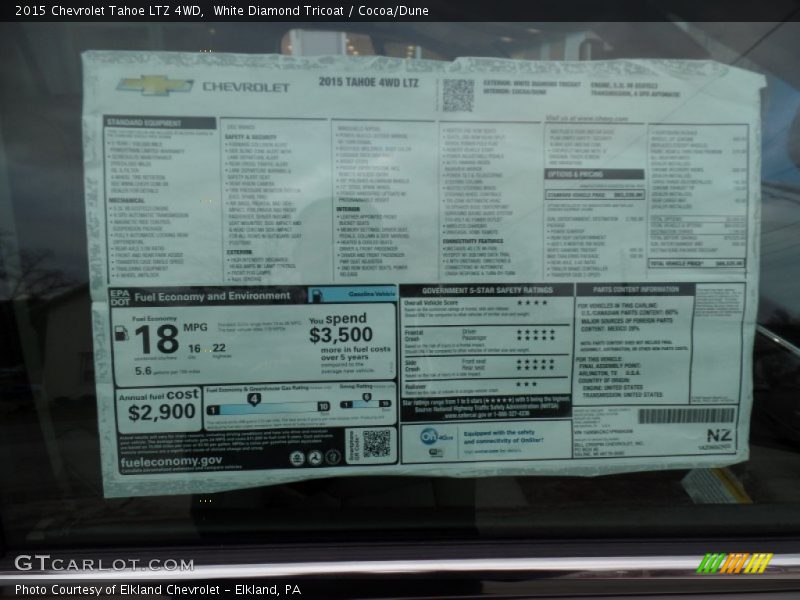This screenshot has width=800, height=600.
Task: Click the GOVERNMENT 5-STAR SAFETY RATINGS header
Action: click(x=487, y=290)
